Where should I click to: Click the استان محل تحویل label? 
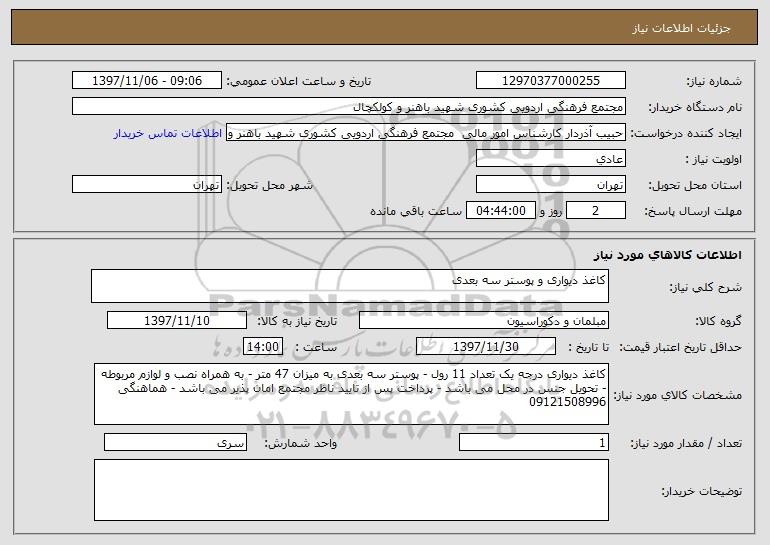[x=695, y=185]
